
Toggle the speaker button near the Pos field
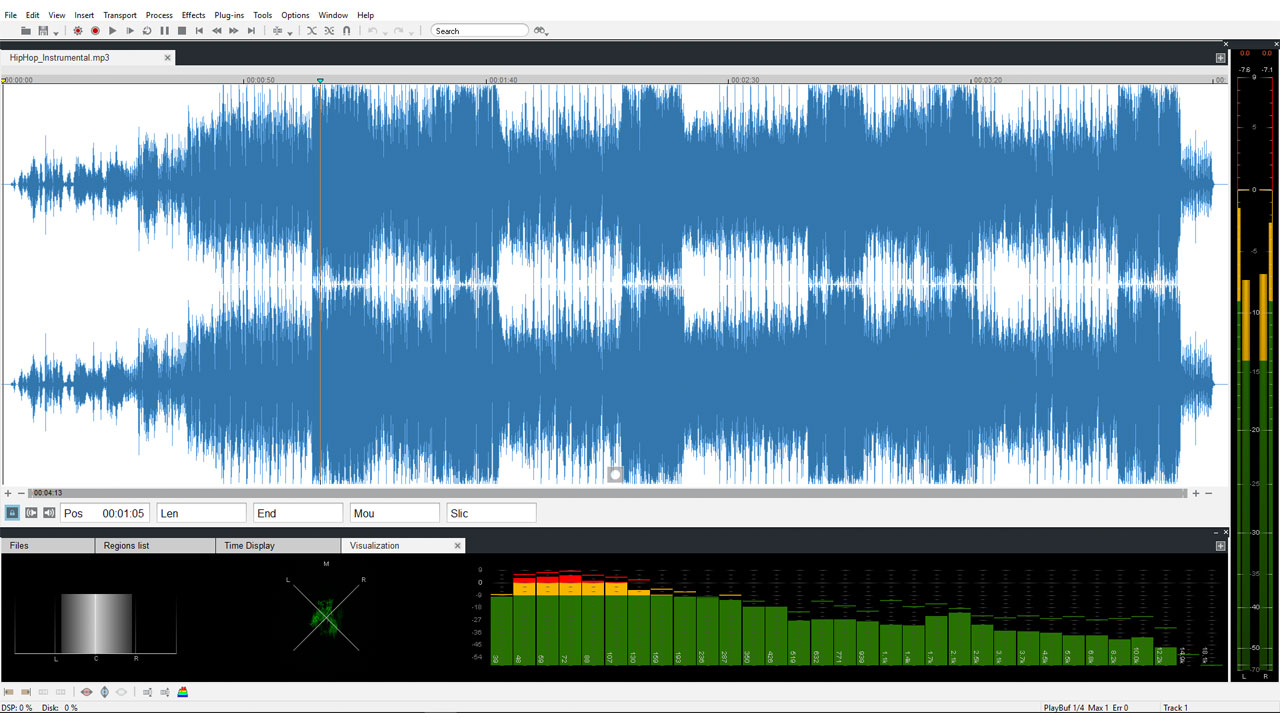click(48, 512)
